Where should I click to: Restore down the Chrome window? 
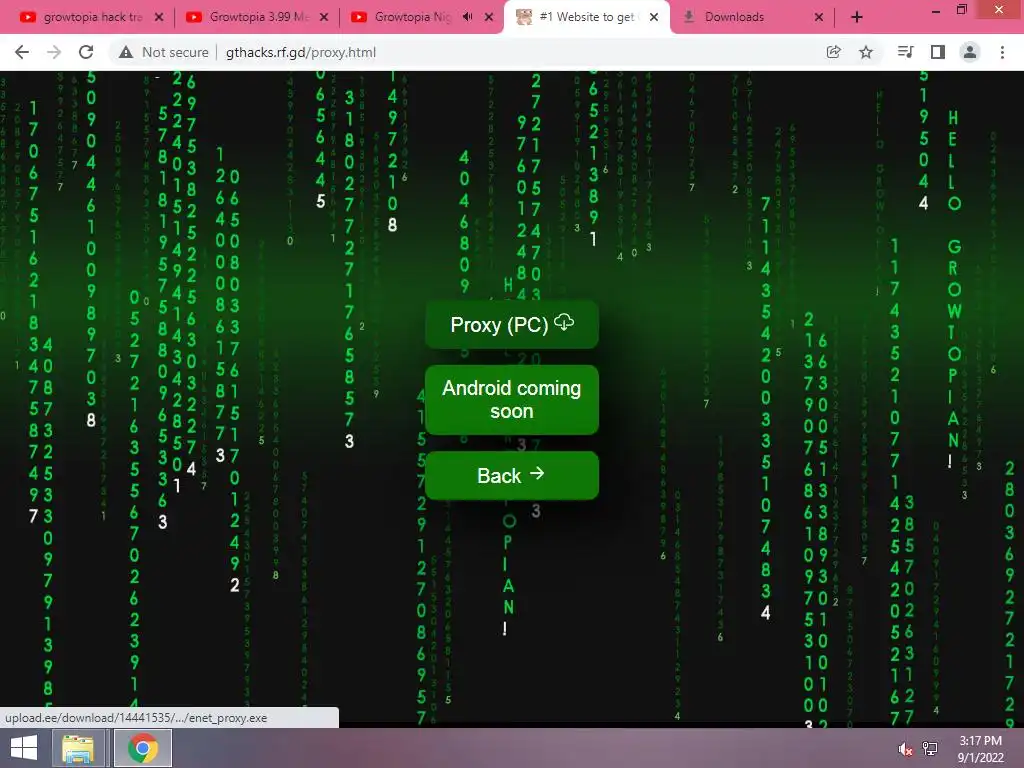962,10
